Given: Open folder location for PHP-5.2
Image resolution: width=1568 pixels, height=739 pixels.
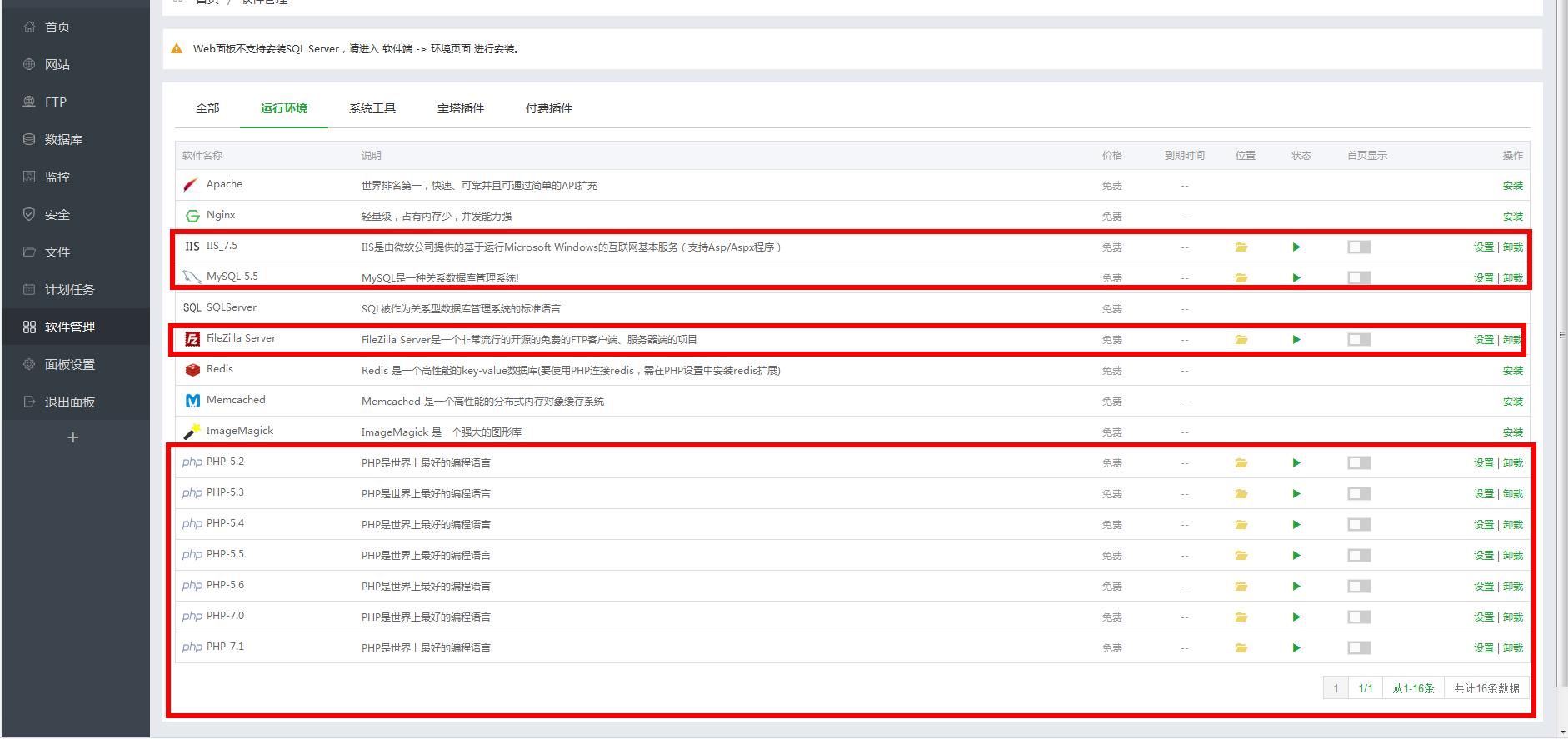Looking at the screenshot, I should (x=1241, y=463).
